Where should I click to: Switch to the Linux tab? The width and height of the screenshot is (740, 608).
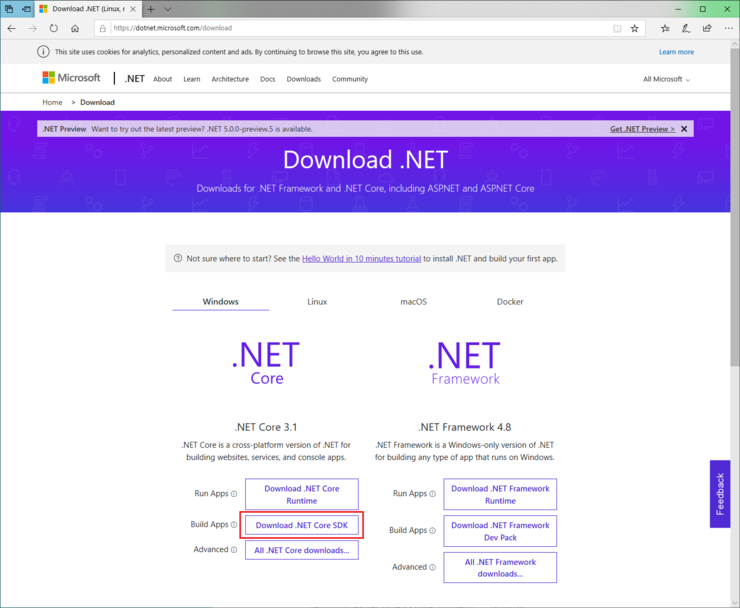coord(317,302)
